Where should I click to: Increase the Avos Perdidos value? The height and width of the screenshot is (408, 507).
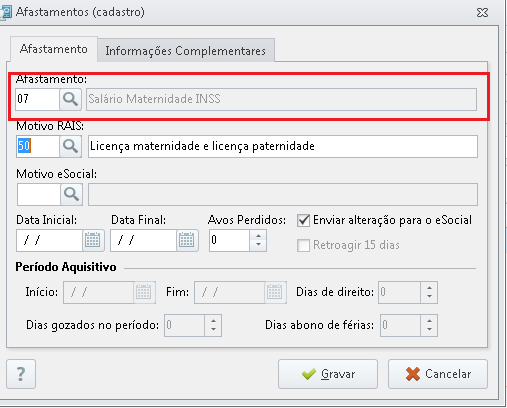tap(258, 235)
